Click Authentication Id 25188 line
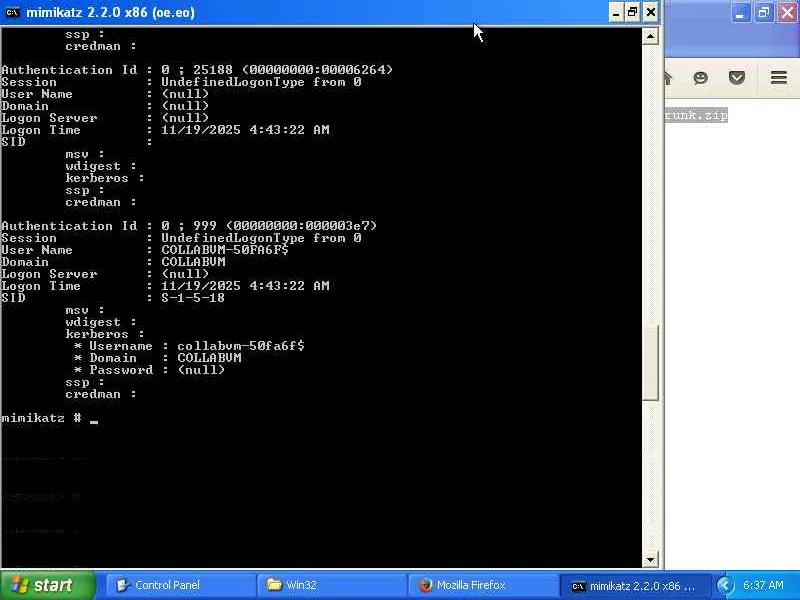 coord(197,70)
